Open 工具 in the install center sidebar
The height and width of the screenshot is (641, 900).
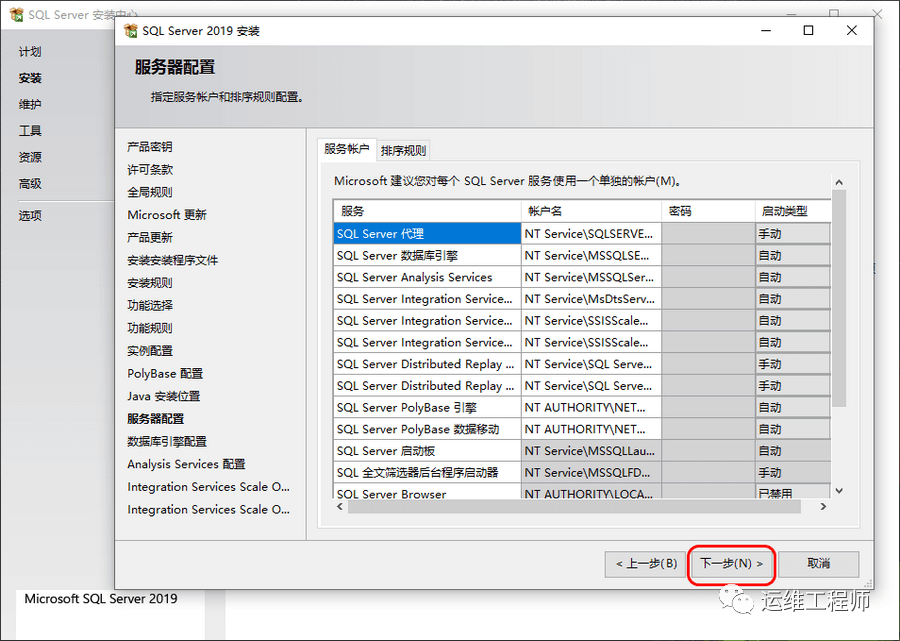[30, 131]
